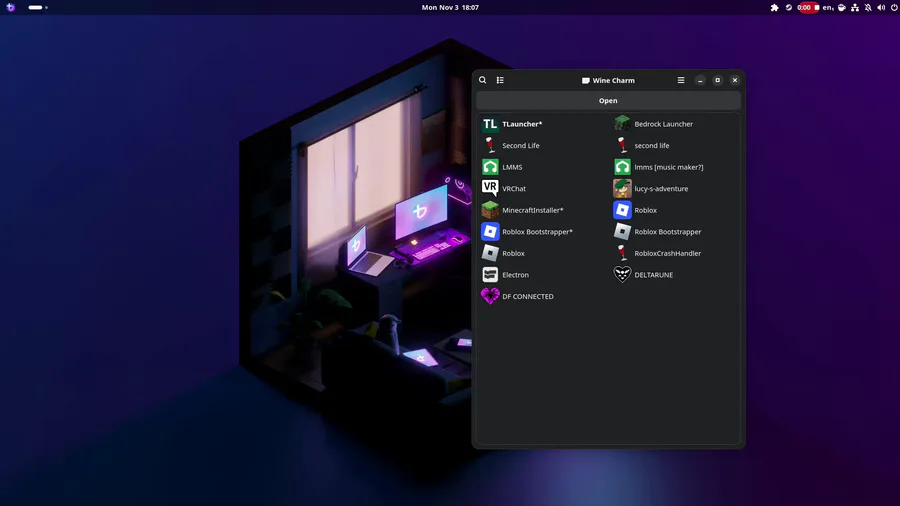The image size is (900, 506).
Task: Select the VRChat icon
Action: (490, 188)
